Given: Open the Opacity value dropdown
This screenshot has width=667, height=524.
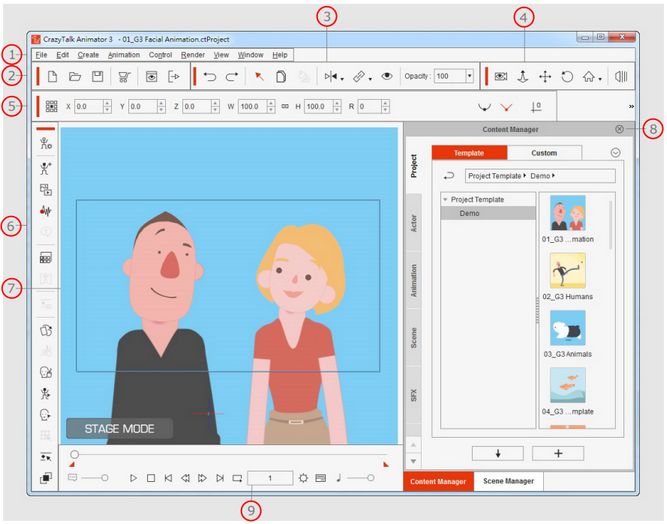Looking at the screenshot, I should tap(470, 76).
